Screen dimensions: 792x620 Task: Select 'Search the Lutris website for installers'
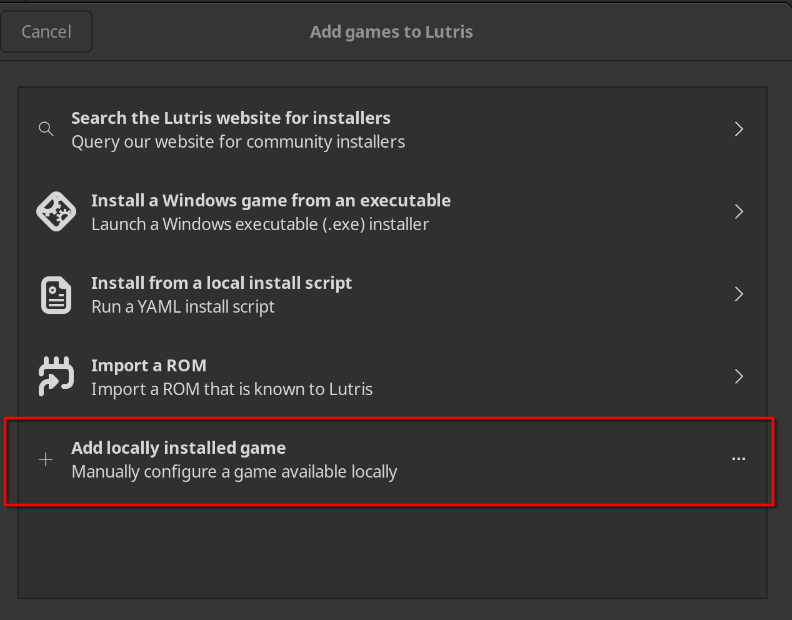pos(231,118)
